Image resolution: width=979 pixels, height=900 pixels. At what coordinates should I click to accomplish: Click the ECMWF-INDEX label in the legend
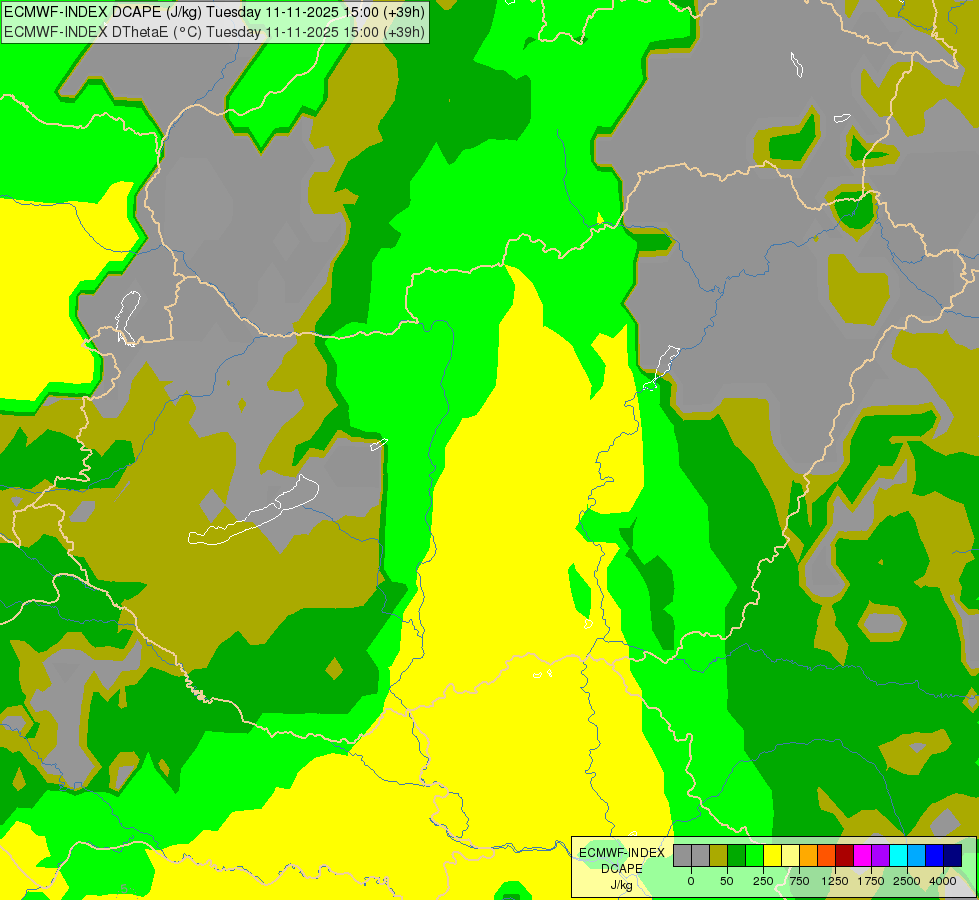622,853
